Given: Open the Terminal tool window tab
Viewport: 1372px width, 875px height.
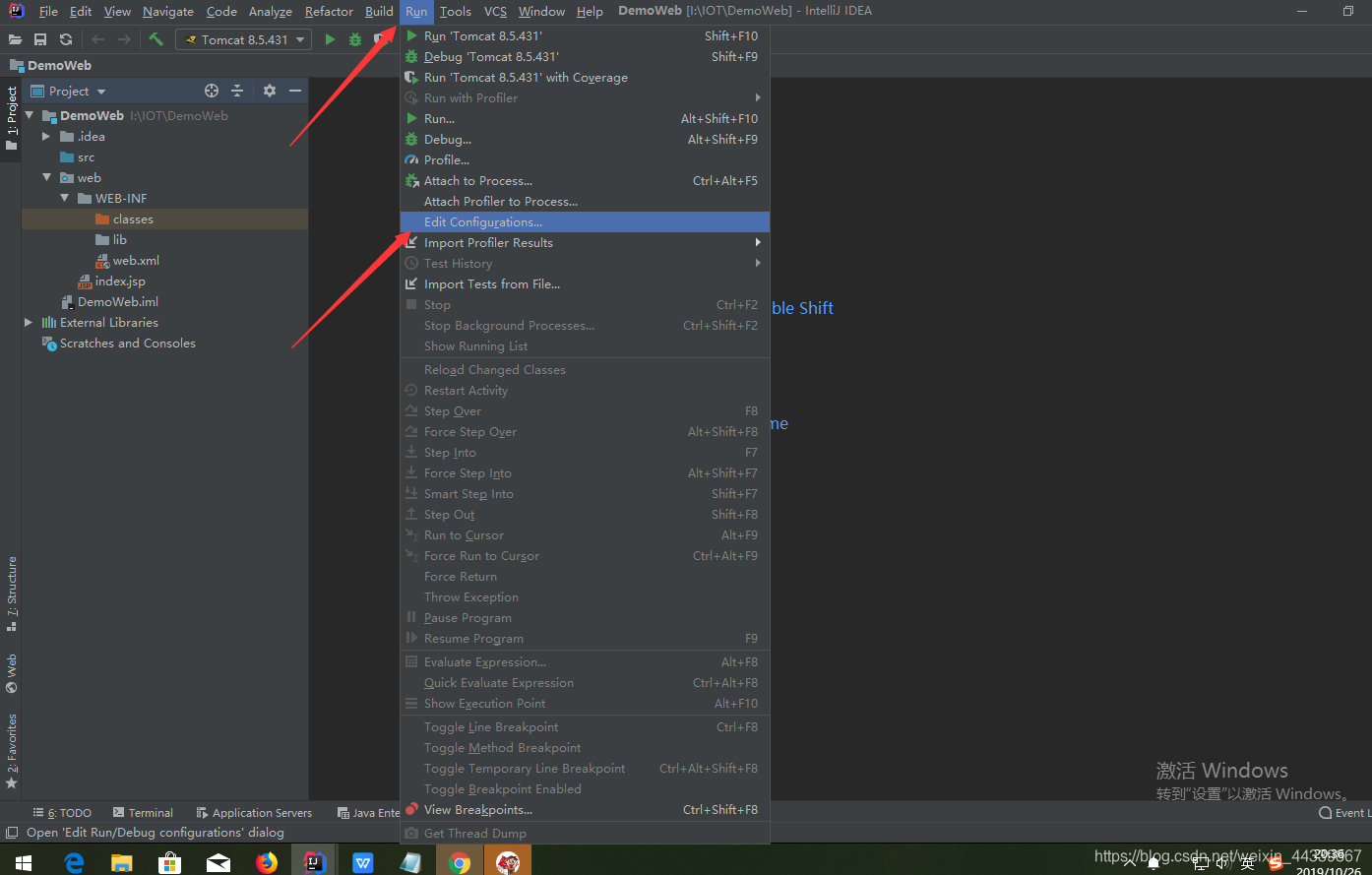Looking at the screenshot, I should click(x=143, y=813).
